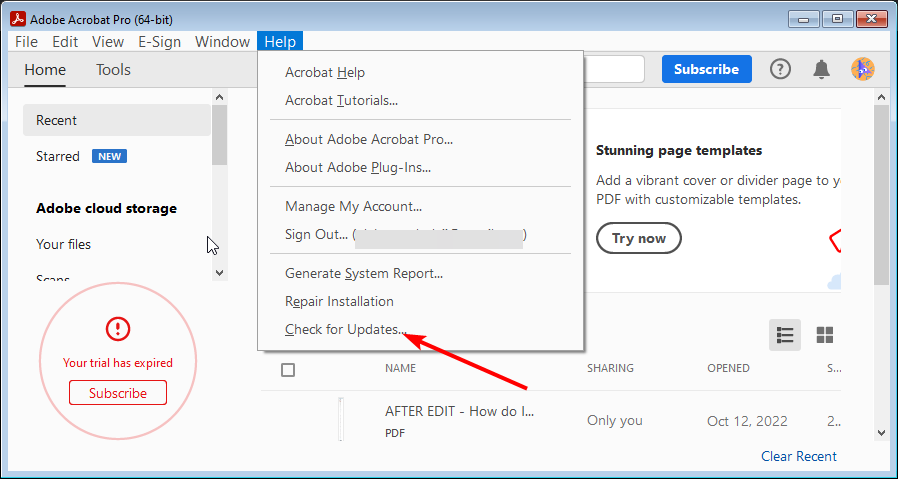The height and width of the screenshot is (479, 898).
Task: Click the AFTER EDIT file thumbnail
Action: click(341, 419)
